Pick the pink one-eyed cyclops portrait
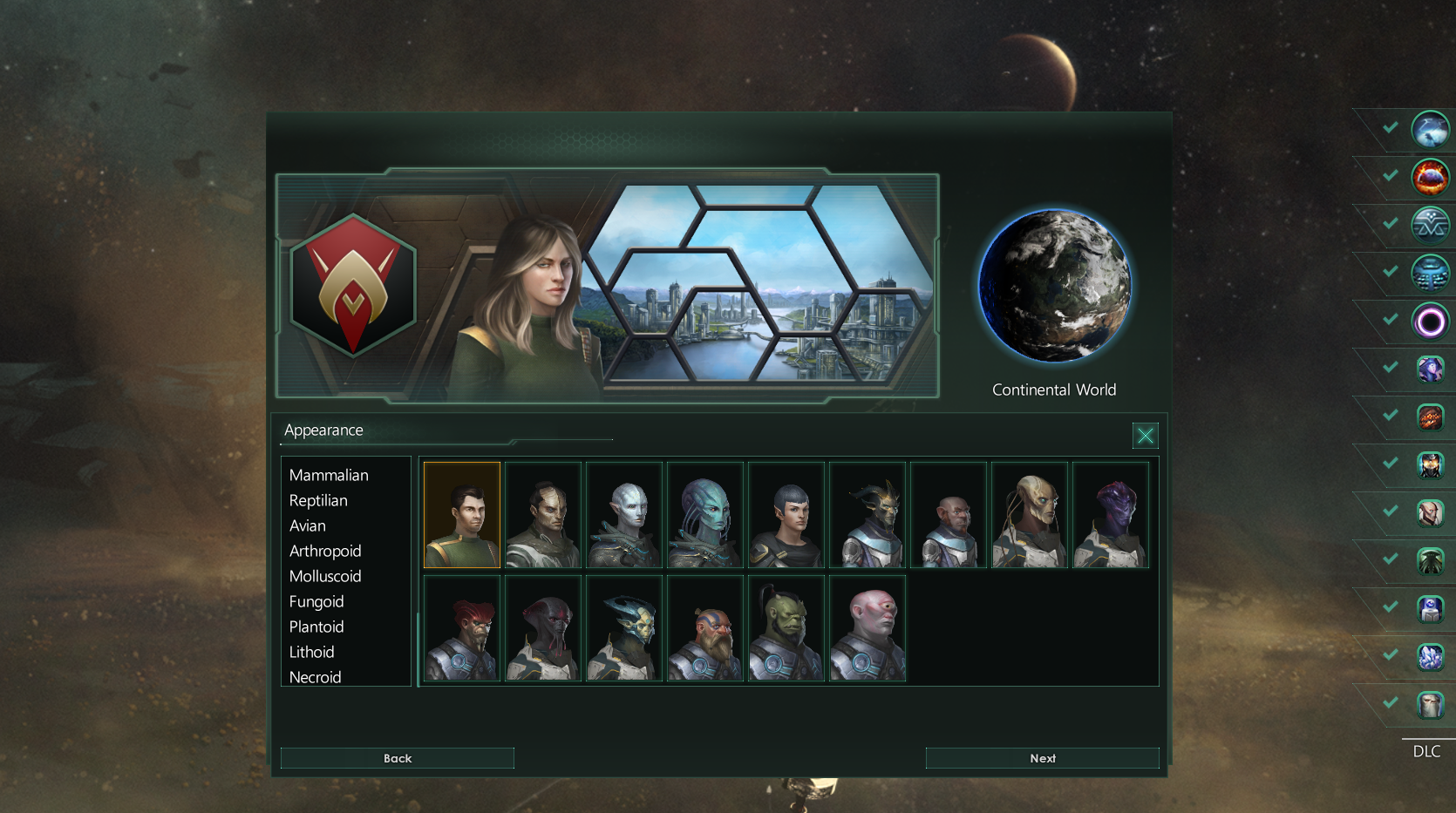 tap(867, 628)
